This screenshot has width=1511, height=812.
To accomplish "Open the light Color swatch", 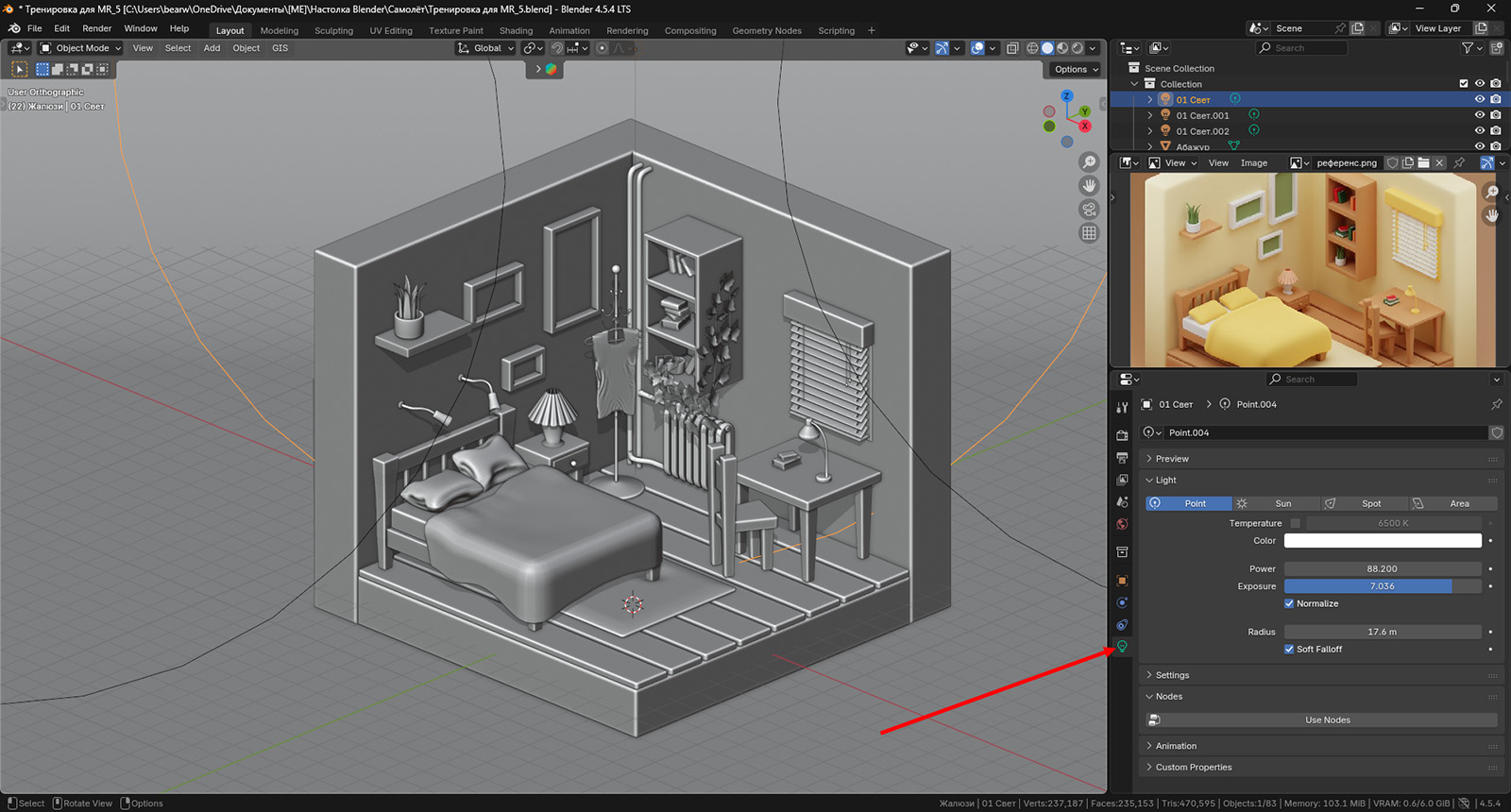I will pyautogui.click(x=1382, y=541).
